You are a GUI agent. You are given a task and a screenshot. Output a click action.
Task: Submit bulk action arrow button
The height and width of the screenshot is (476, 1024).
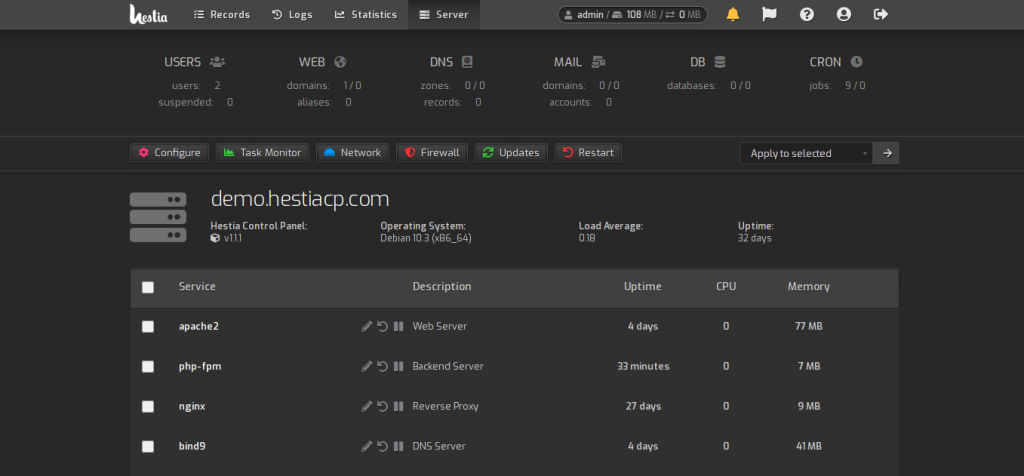click(x=887, y=153)
